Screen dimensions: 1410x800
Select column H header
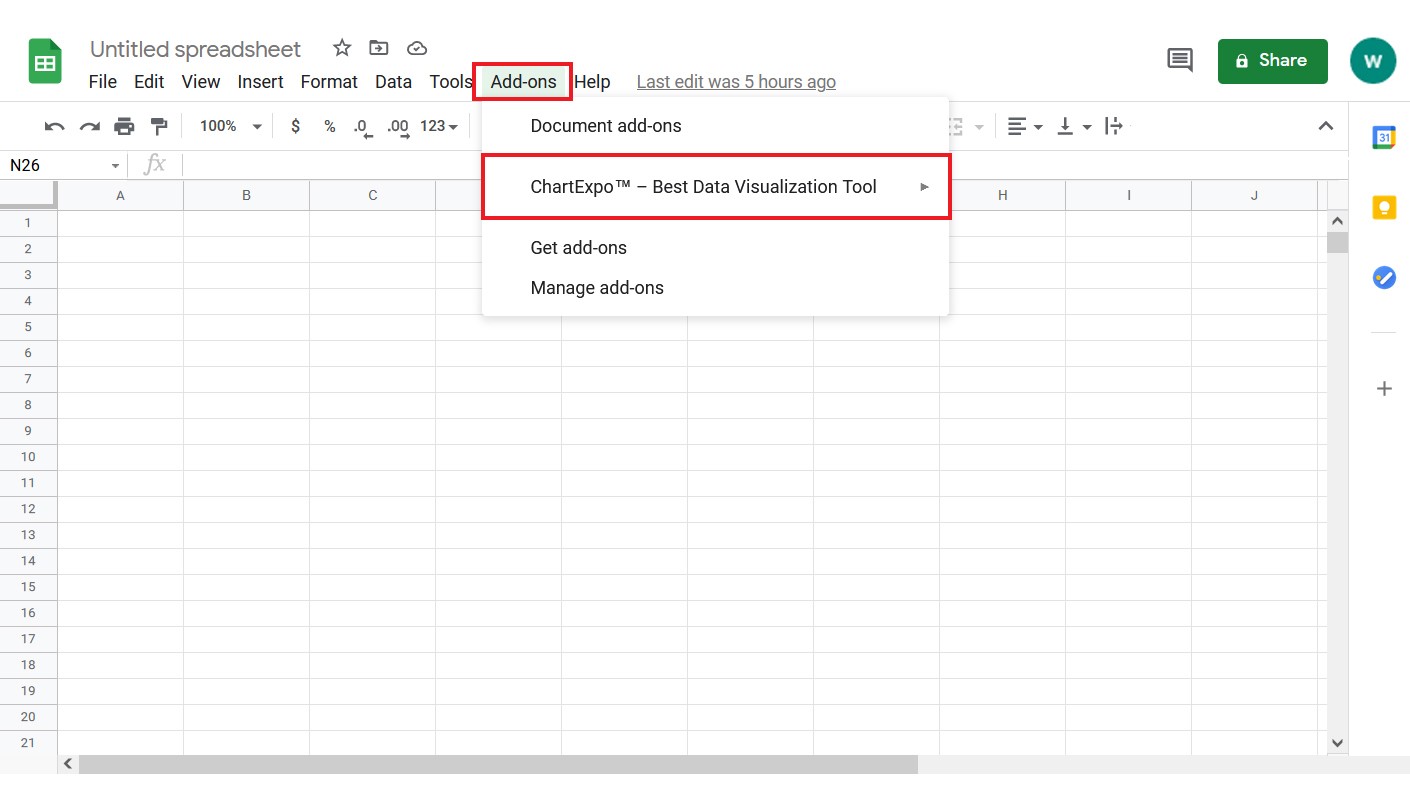point(1002,196)
